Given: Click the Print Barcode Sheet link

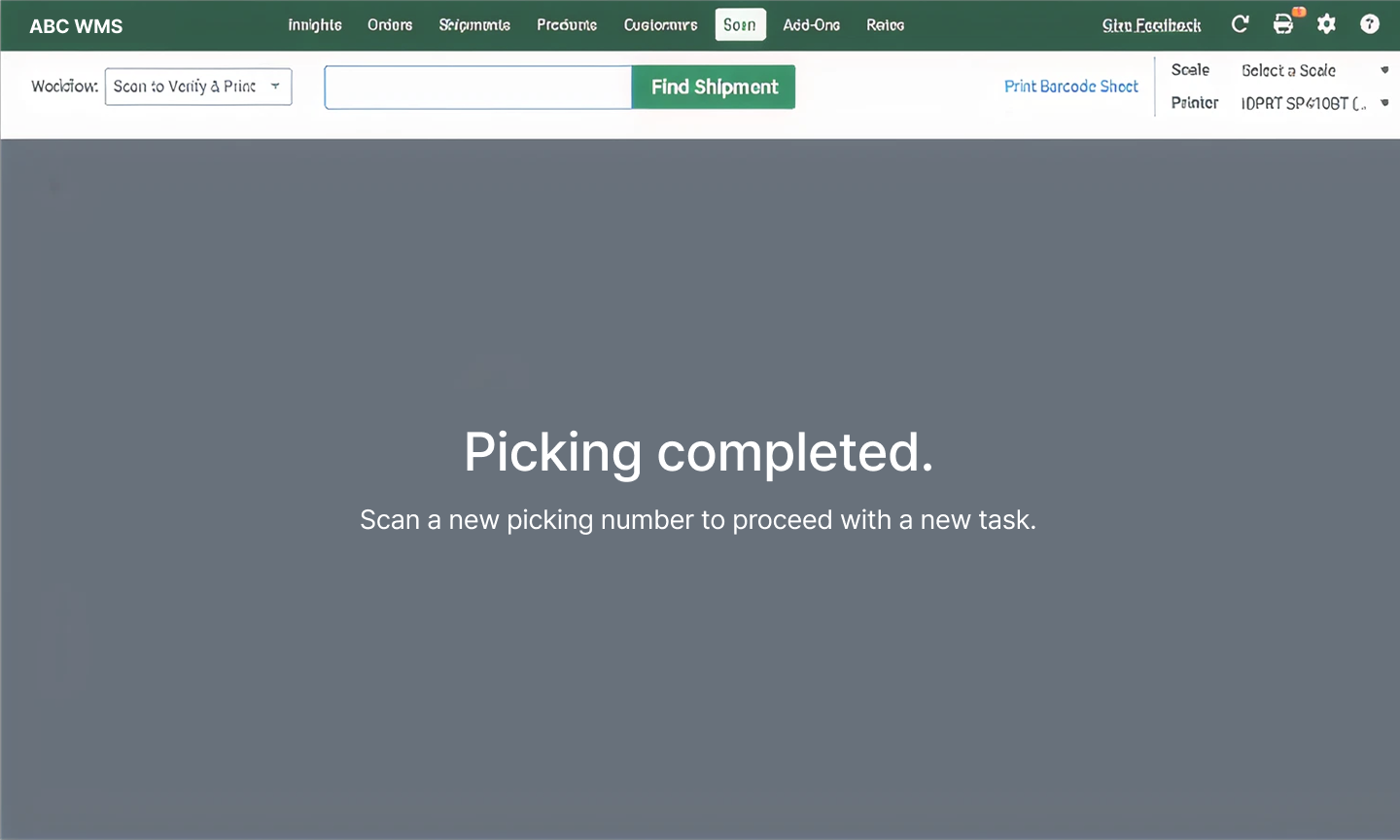Looking at the screenshot, I should click(x=1070, y=87).
